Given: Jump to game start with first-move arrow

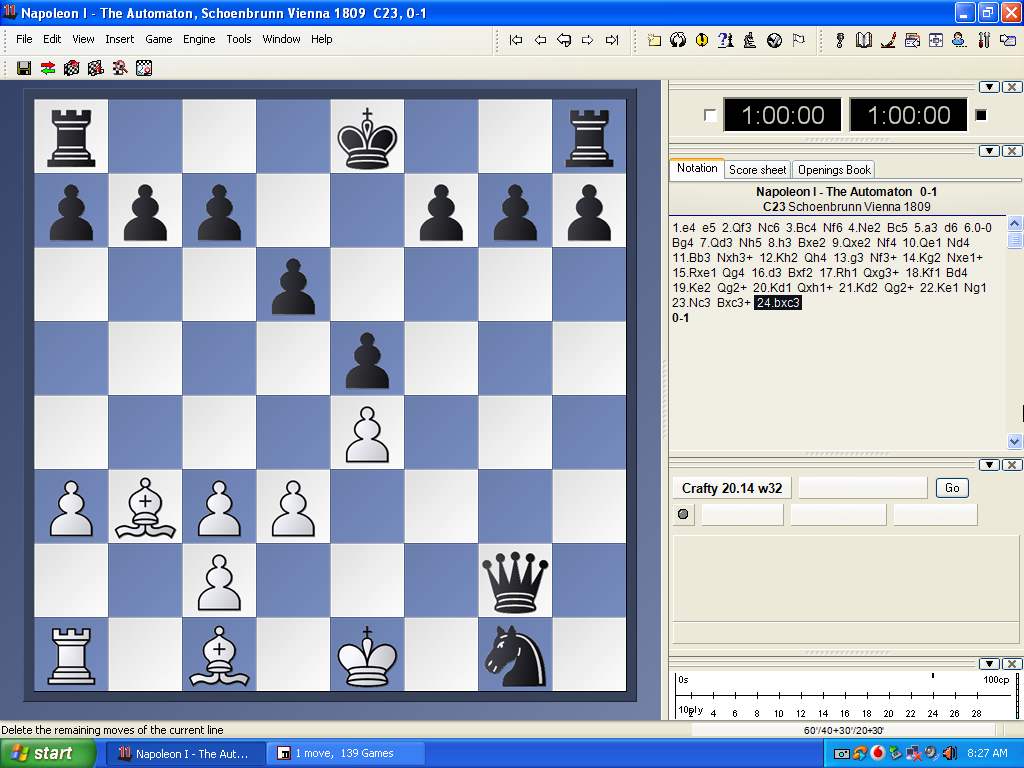Looking at the screenshot, I should tap(516, 40).
